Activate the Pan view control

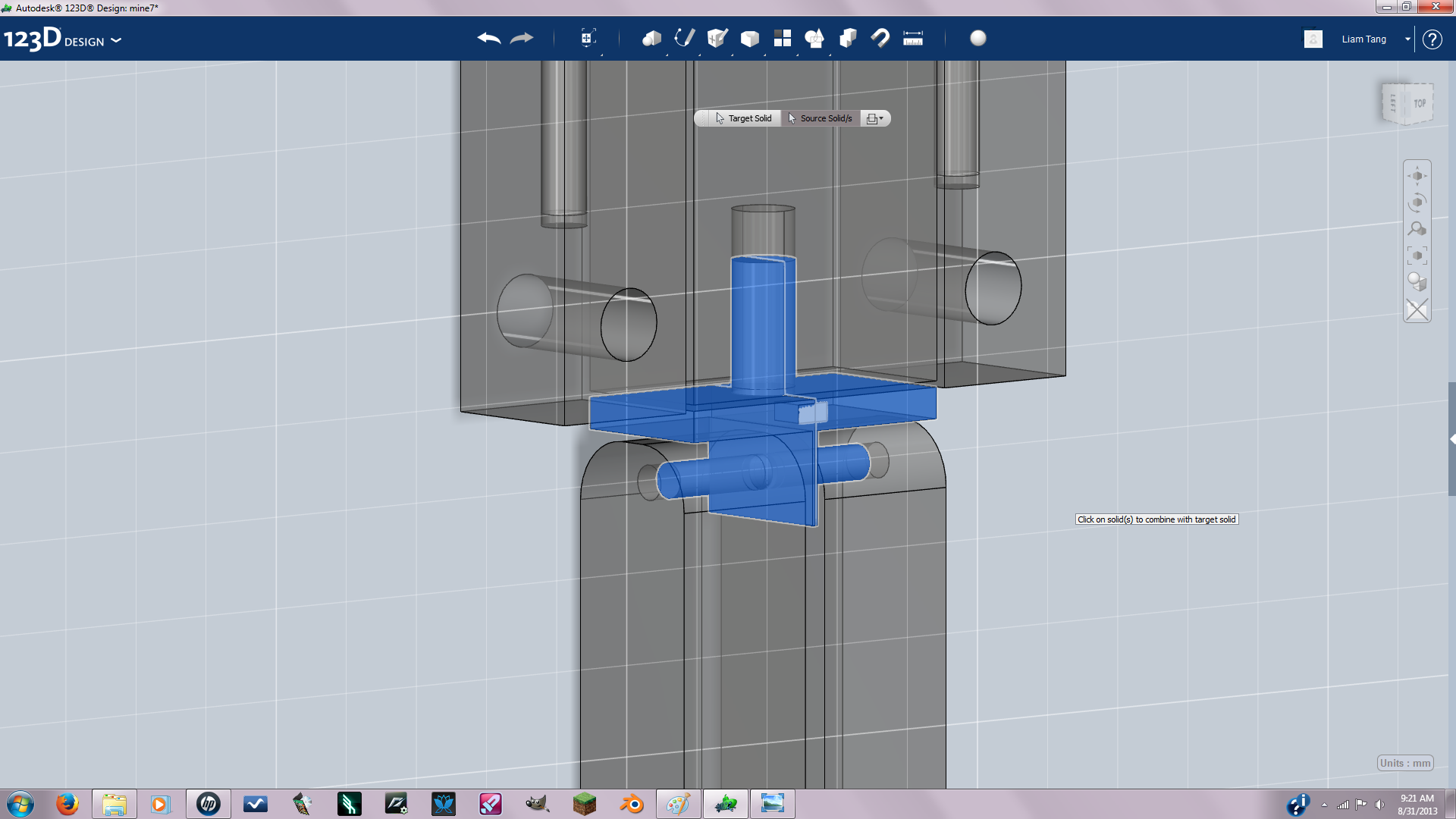[x=1417, y=176]
